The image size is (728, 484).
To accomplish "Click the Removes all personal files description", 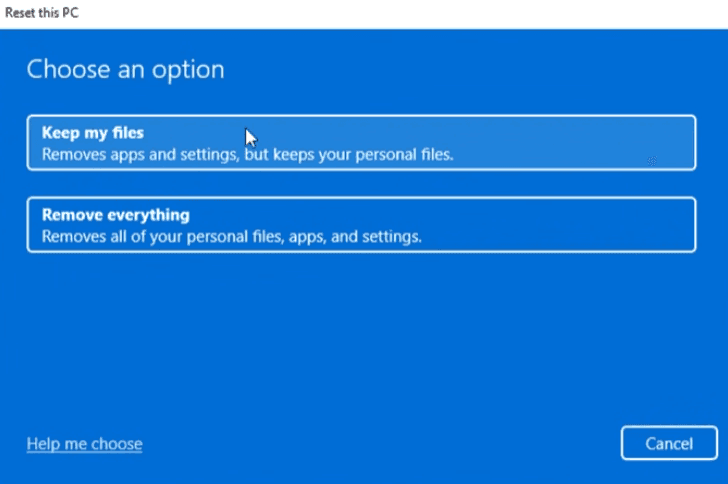I will click(232, 236).
